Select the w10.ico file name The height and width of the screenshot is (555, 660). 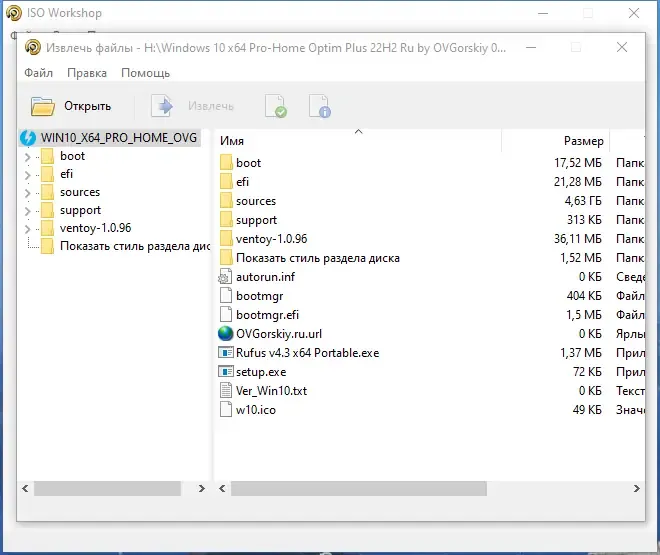[255, 410]
